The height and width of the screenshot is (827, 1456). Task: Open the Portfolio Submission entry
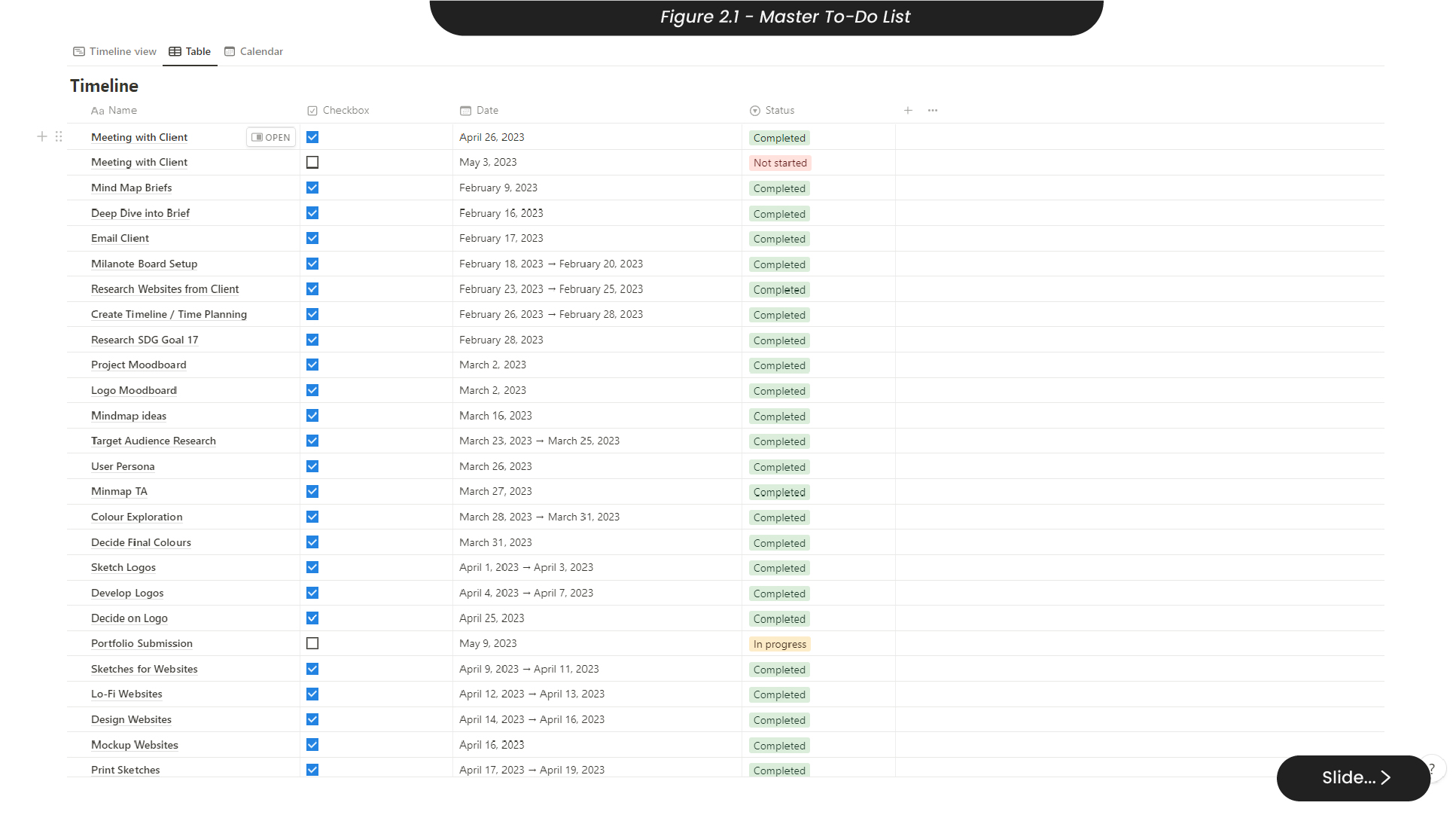point(142,643)
